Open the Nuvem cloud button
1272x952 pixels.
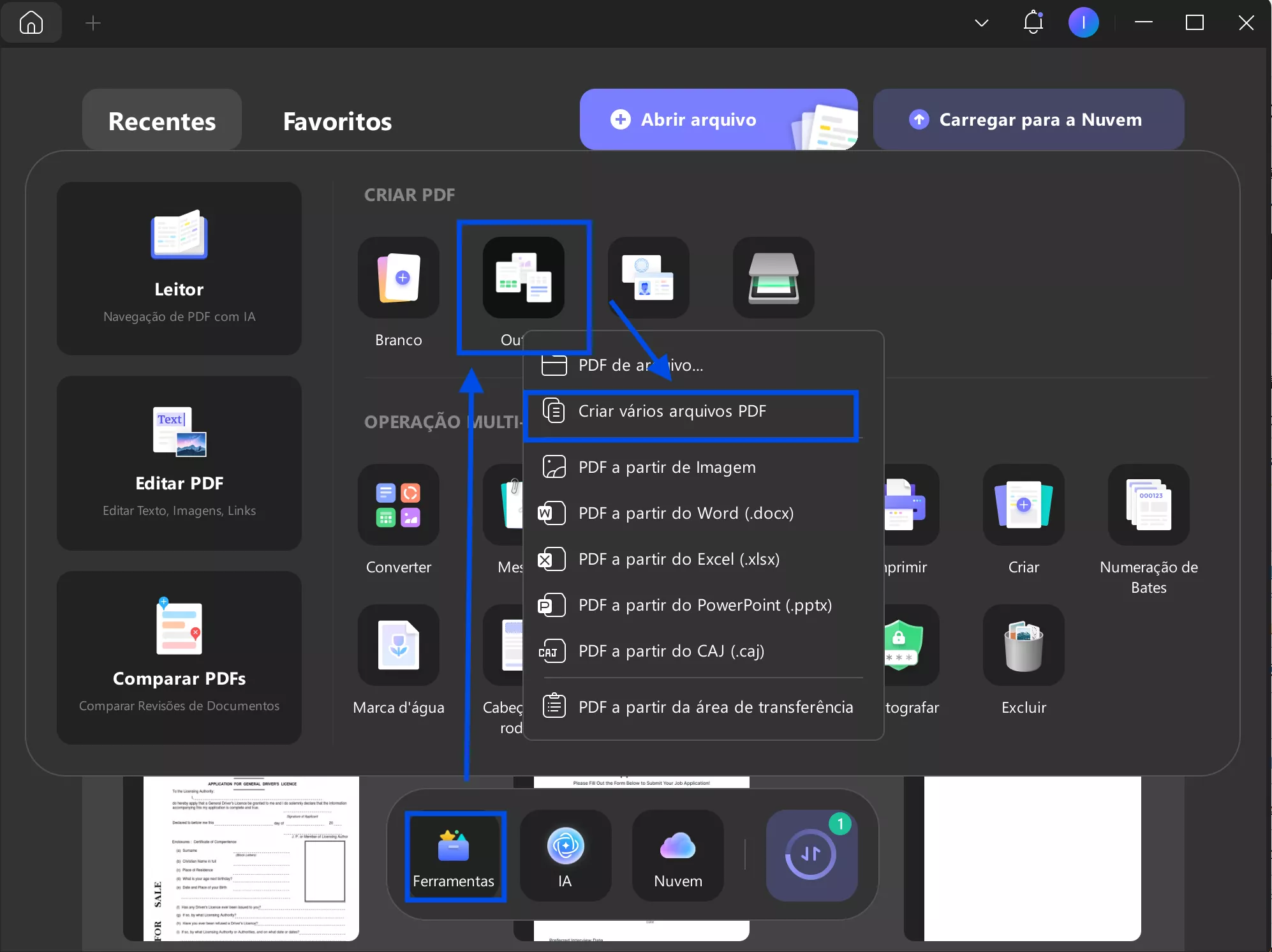(677, 855)
